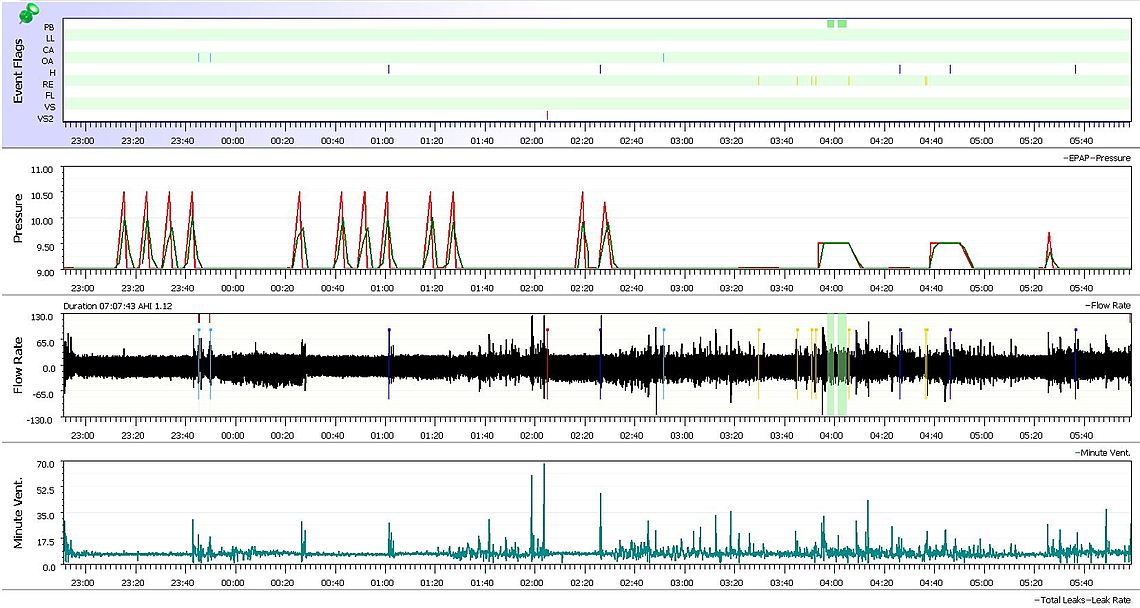Screen dimensions: 1140x608
Task: Click the Event Flags vertical graph title
Action: point(20,71)
